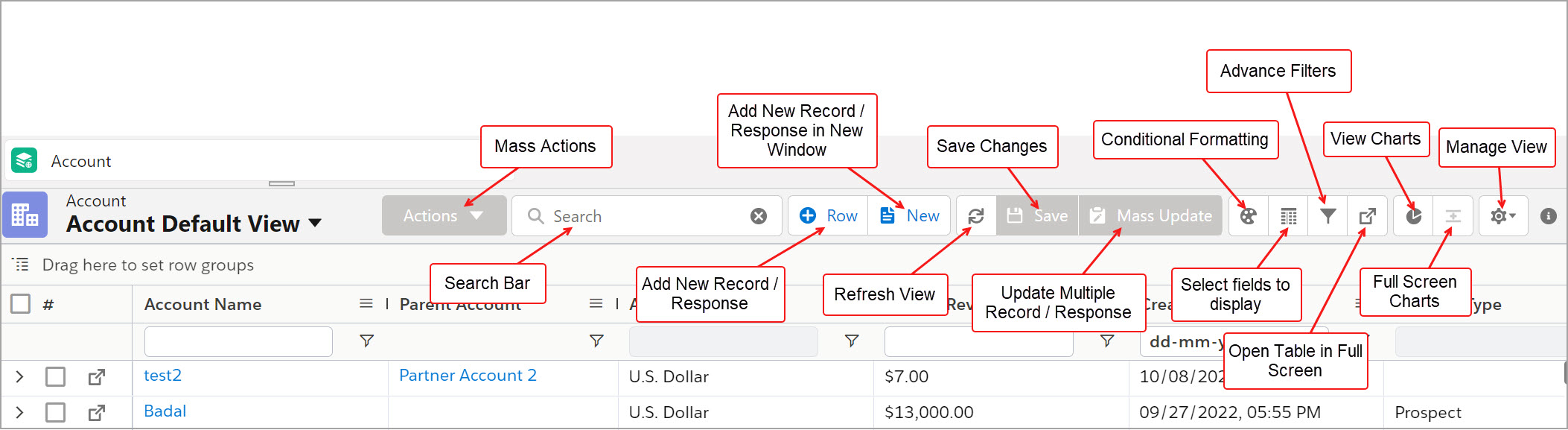
Task: Click the info icon in toolbar
Action: [1549, 216]
